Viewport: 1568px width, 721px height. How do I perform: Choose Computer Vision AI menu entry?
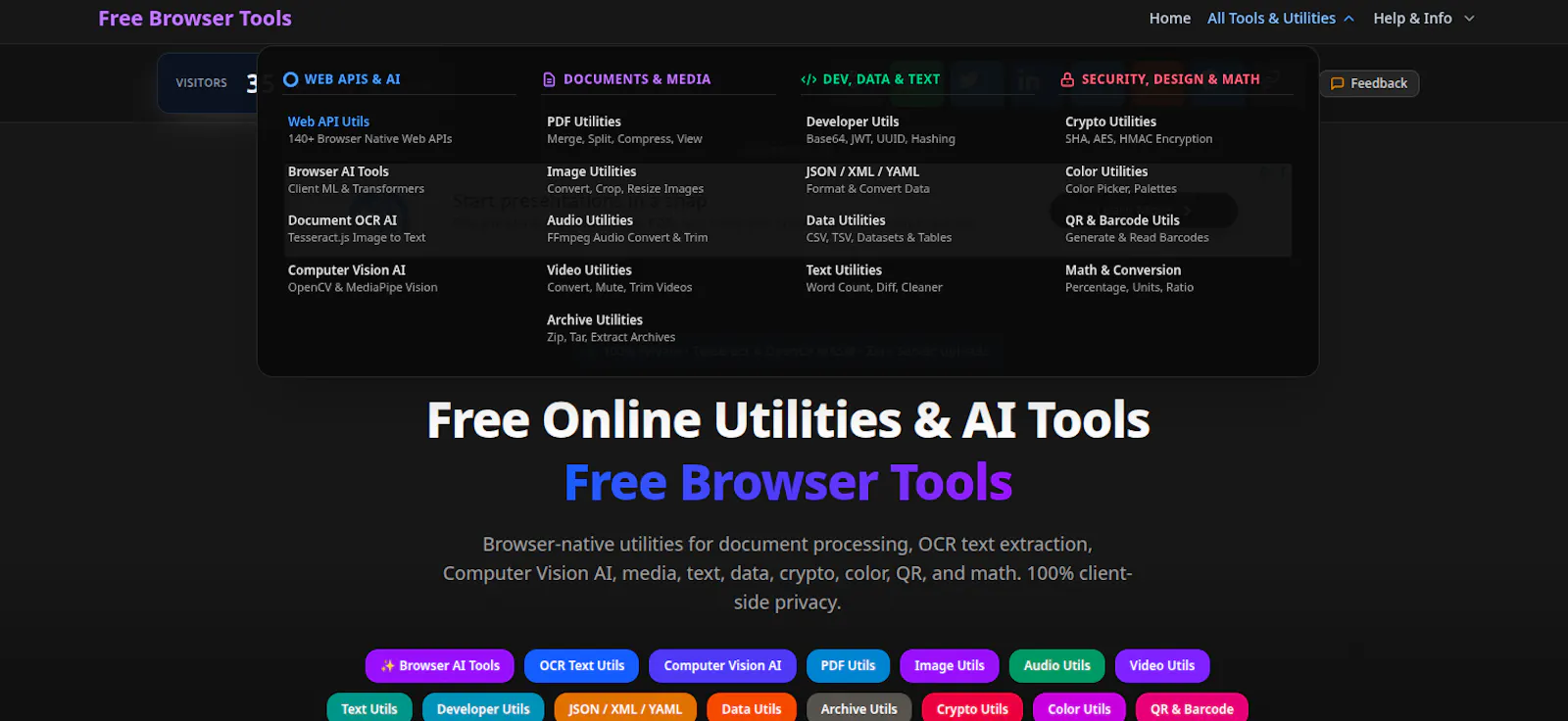363,278
